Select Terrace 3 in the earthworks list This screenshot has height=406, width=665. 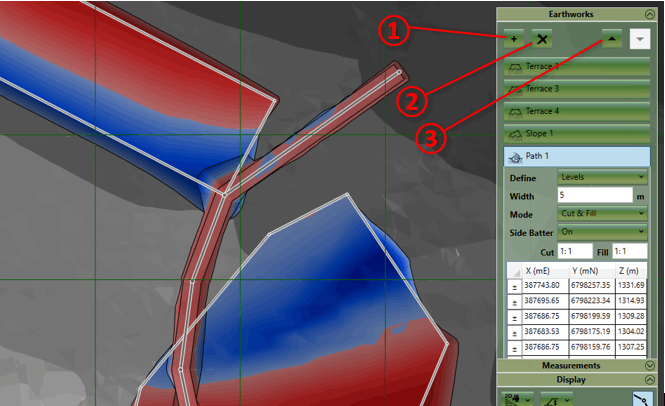(577, 89)
